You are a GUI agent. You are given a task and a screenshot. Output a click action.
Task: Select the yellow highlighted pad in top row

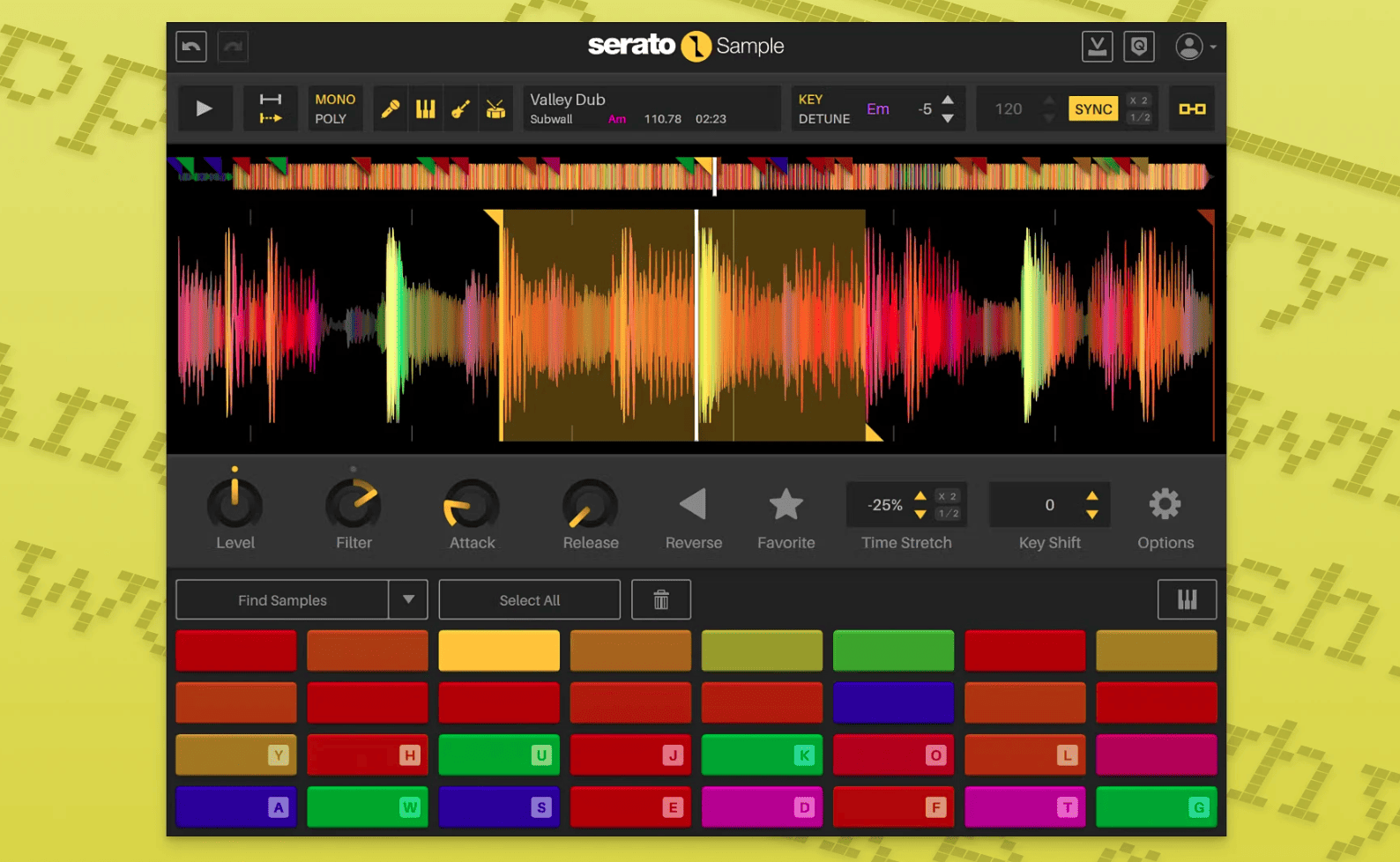tap(499, 650)
